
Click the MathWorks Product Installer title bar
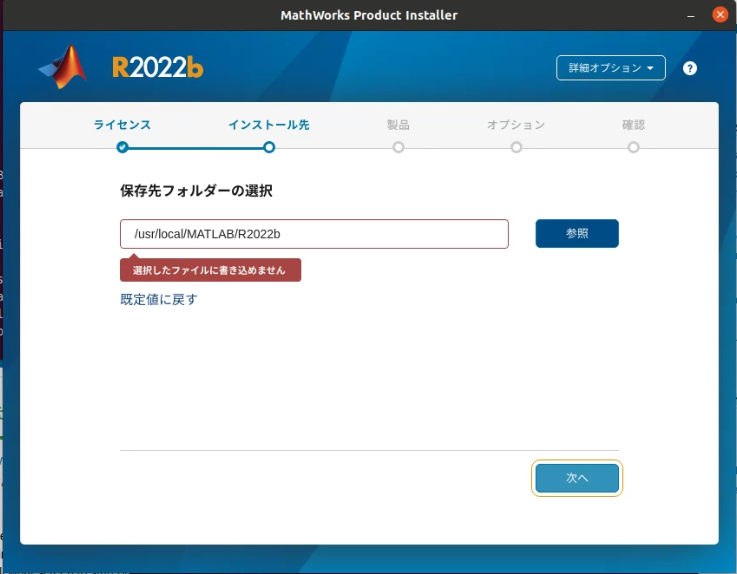(x=369, y=15)
